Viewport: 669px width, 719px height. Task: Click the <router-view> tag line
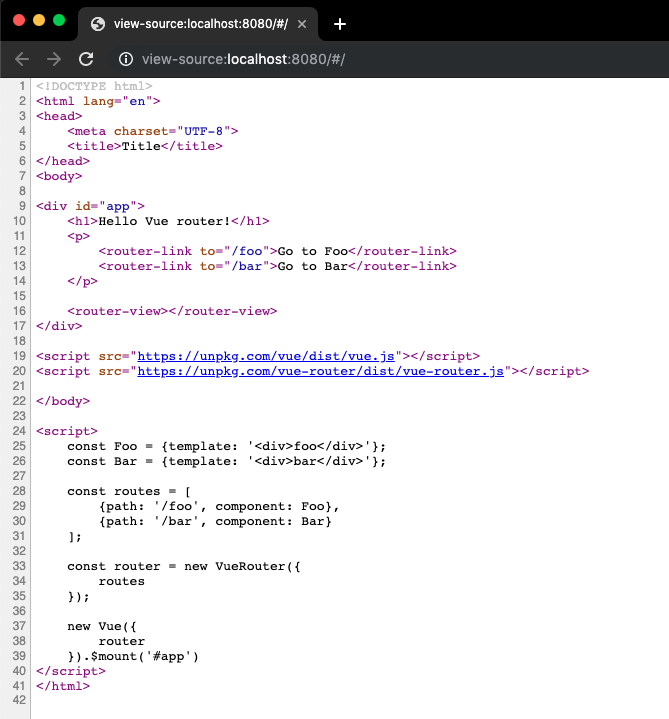point(172,311)
